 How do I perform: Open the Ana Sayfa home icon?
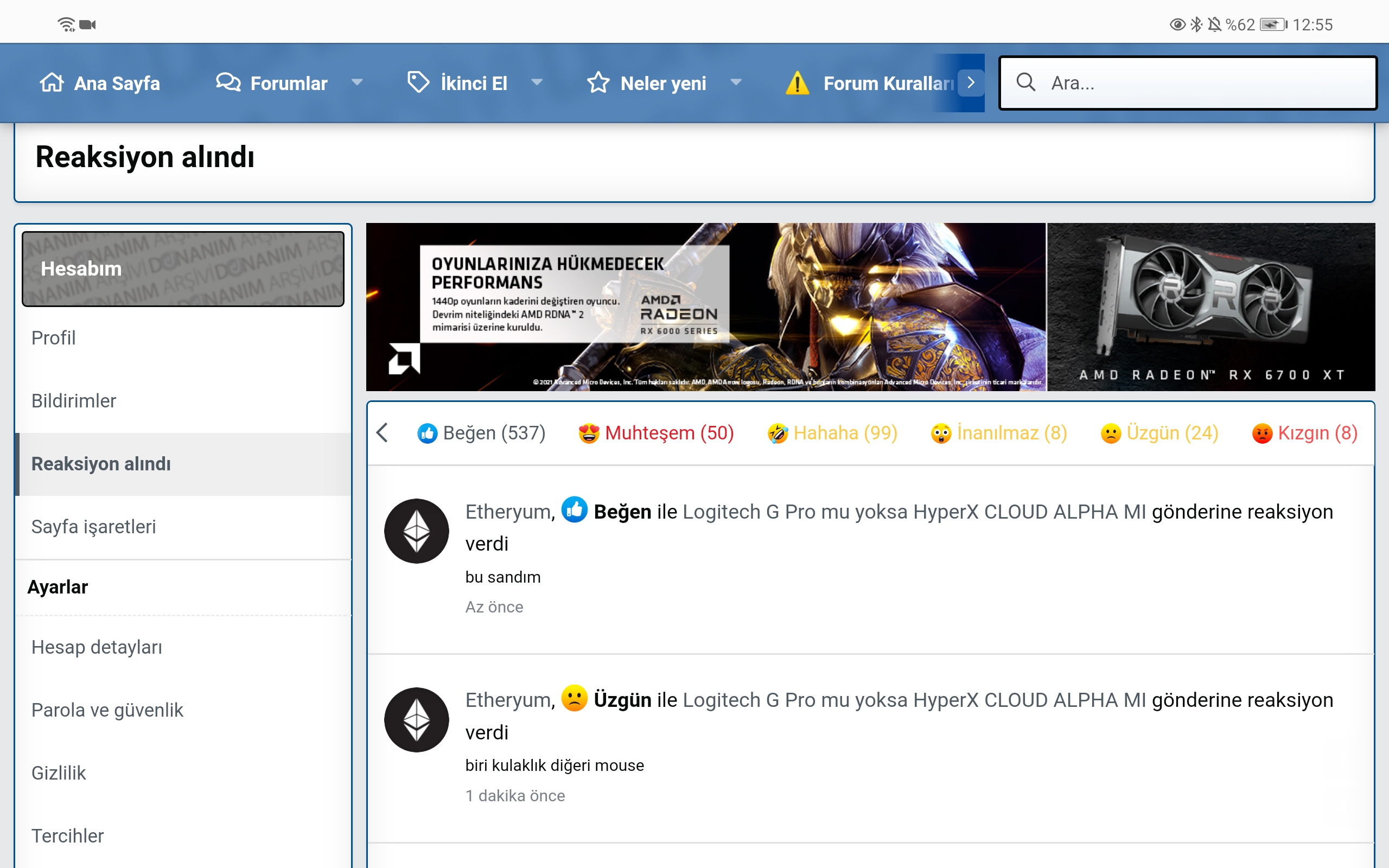coord(52,82)
